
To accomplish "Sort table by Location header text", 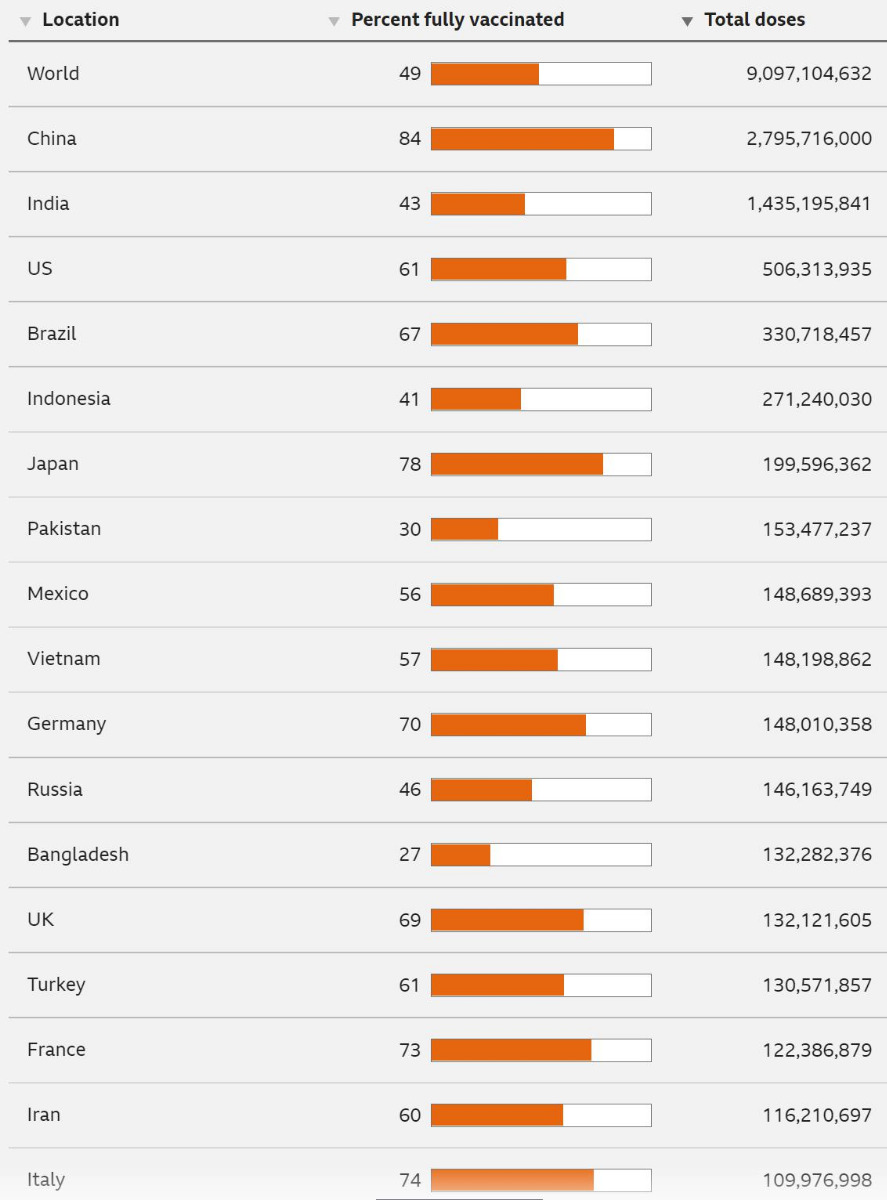I will click(x=80, y=20).
